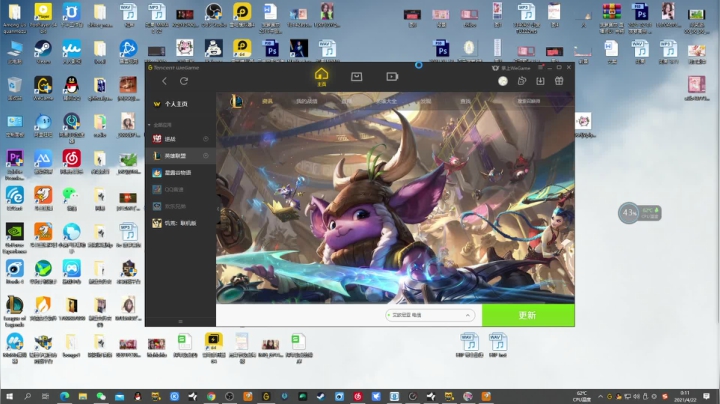The image size is (720, 404).
Task: Click the sidebar bottom menu handle
Action: point(180,321)
